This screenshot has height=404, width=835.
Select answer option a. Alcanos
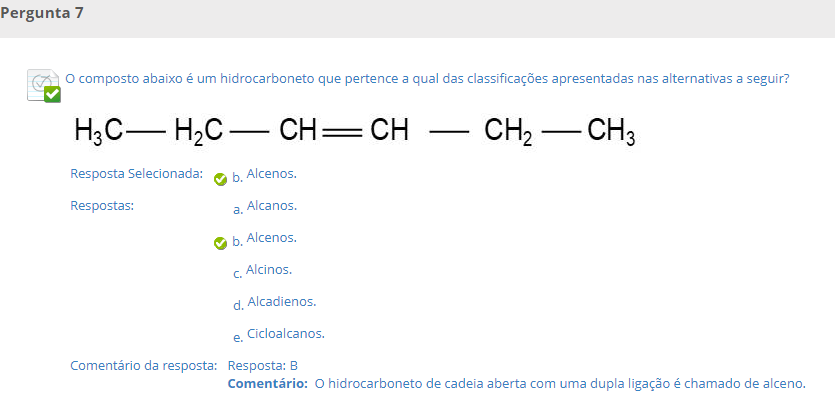click(265, 207)
